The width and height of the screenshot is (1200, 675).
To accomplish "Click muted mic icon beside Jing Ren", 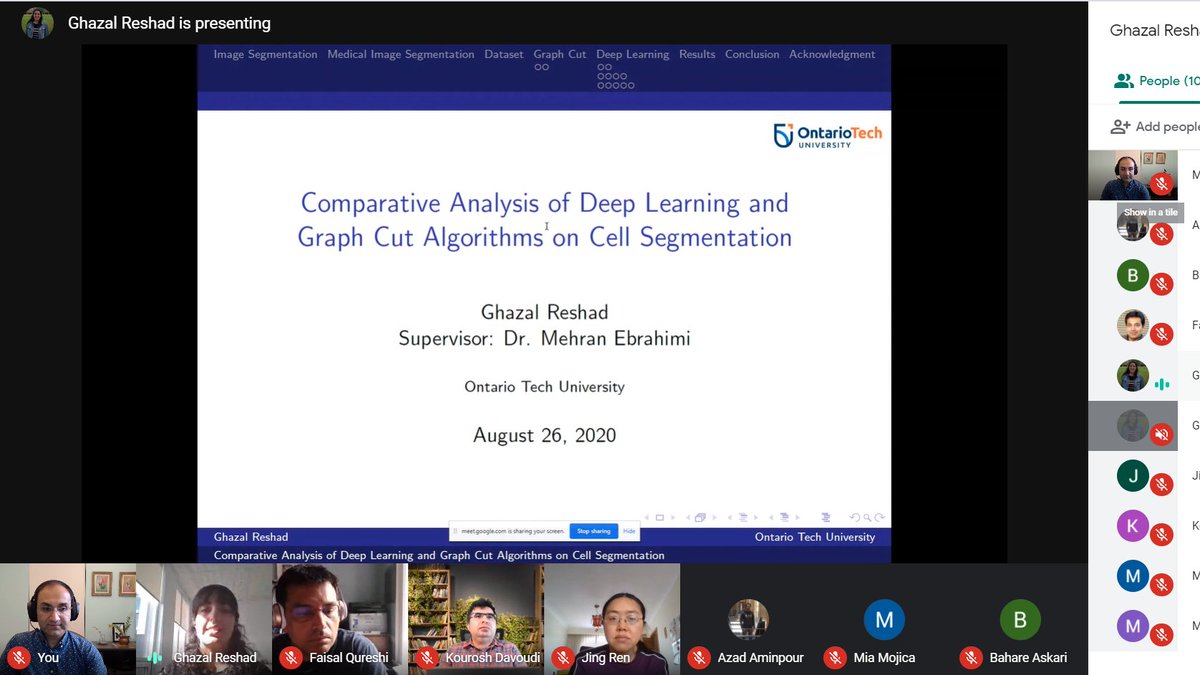I will coord(562,657).
